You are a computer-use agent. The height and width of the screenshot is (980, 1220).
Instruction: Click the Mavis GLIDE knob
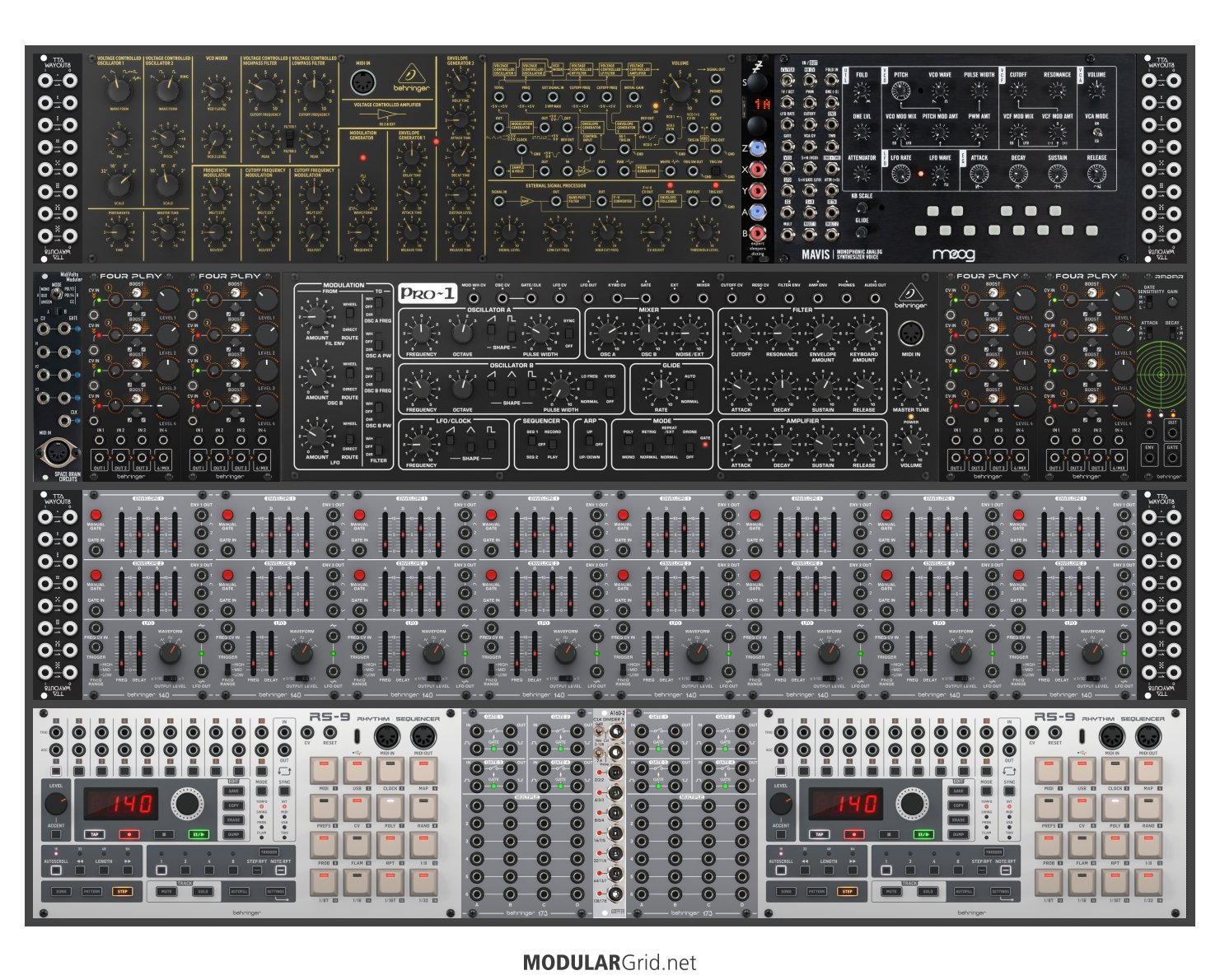coord(862,232)
